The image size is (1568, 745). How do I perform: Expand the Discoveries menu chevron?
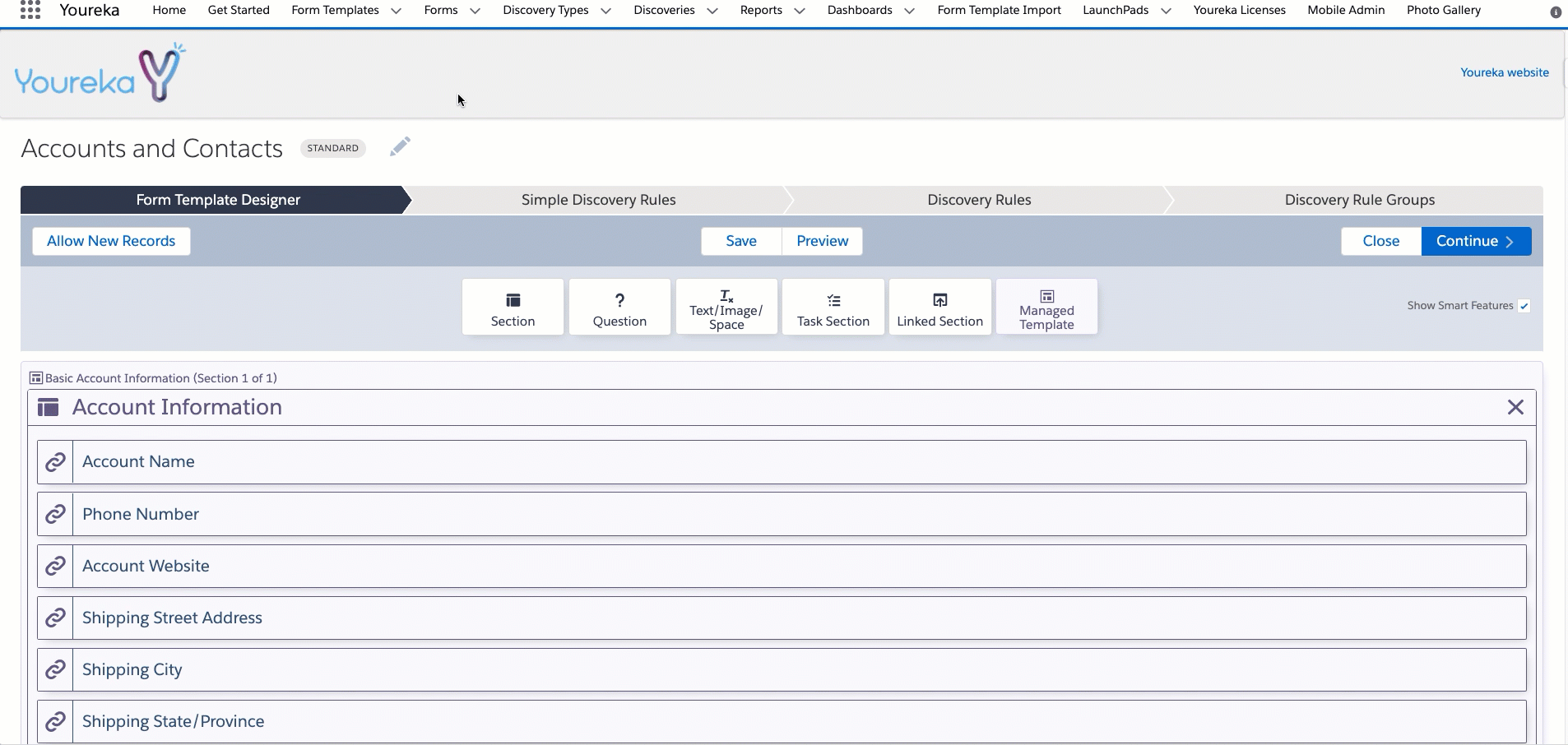pyautogui.click(x=712, y=11)
